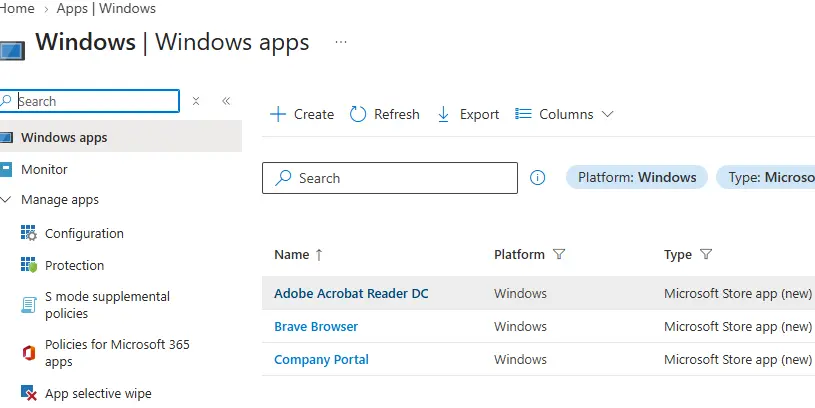Click the Configuration grid-gear icon
Screen dimensions: 815x408
pyautogui.click(x=29, y=233)
